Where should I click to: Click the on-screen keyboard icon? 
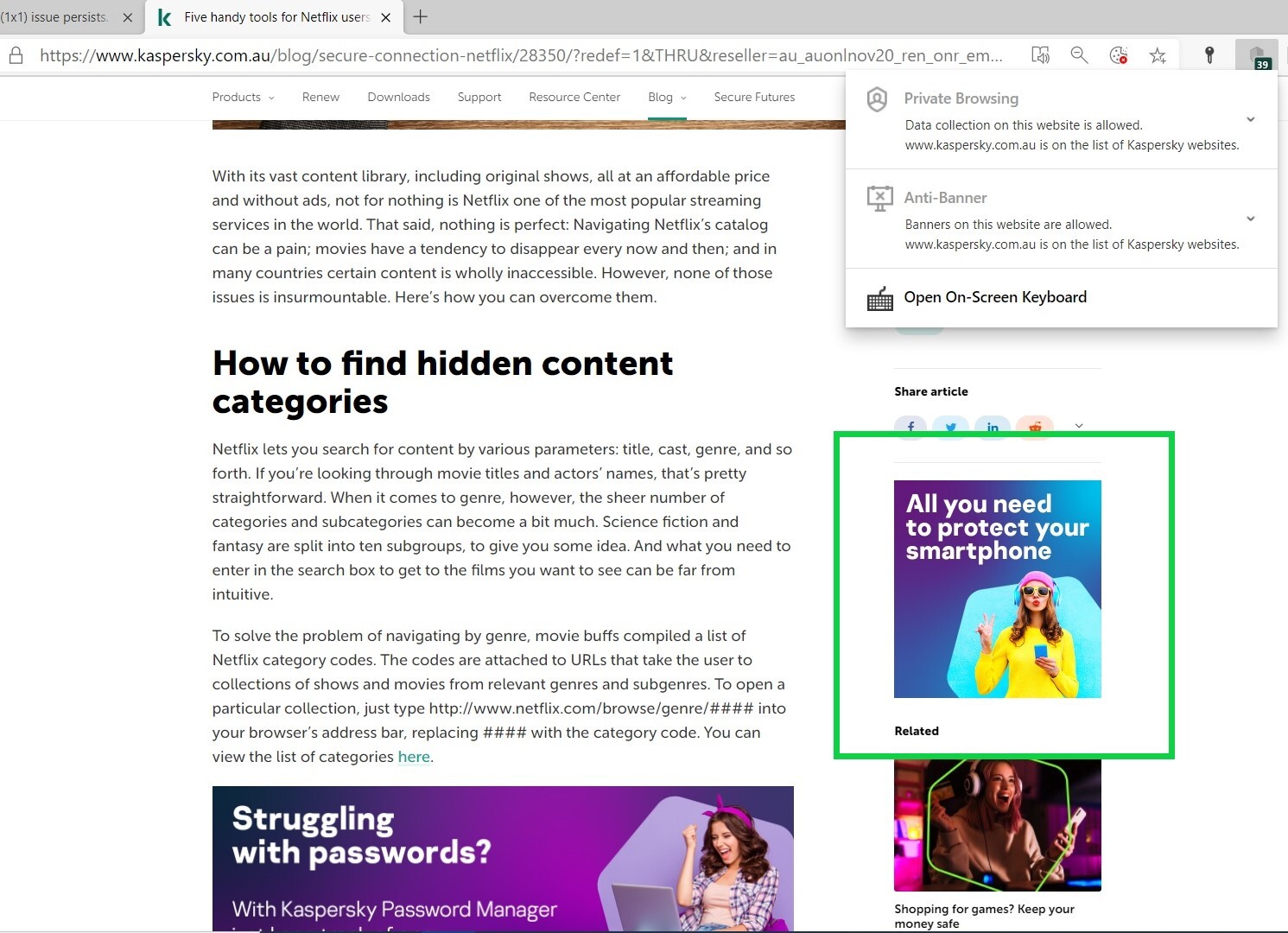879,299
